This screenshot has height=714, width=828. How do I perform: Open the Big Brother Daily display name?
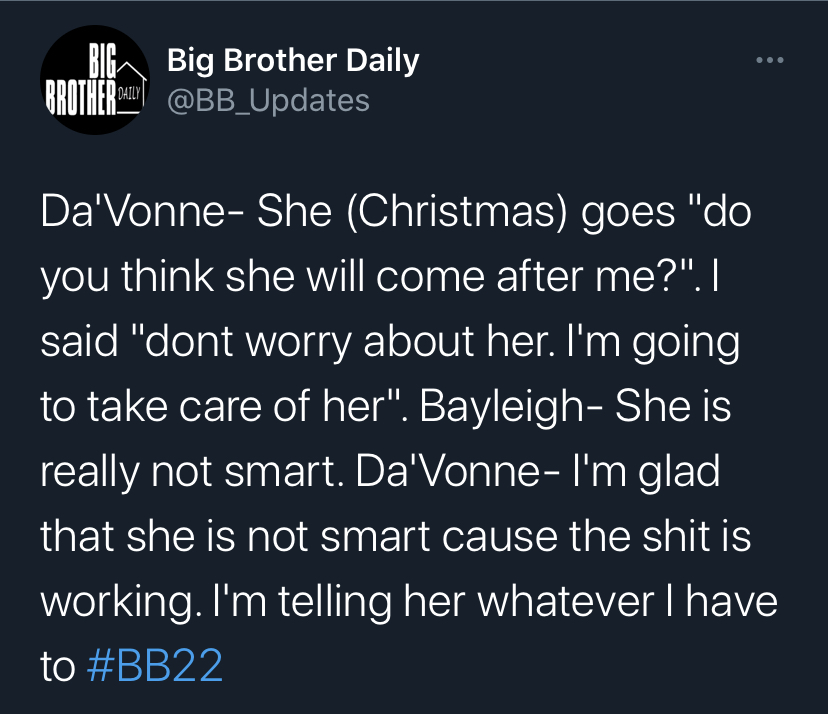tap(293, 60)
